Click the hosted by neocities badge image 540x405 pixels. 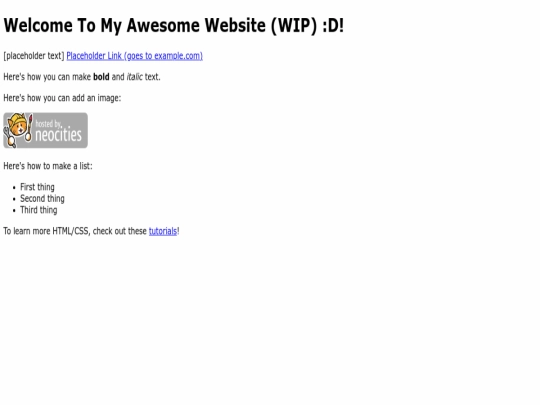coord(45,131)
